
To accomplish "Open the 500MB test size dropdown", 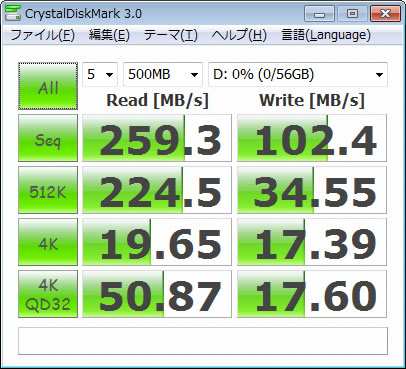I will pyautogui.click(x=163, y=74).
